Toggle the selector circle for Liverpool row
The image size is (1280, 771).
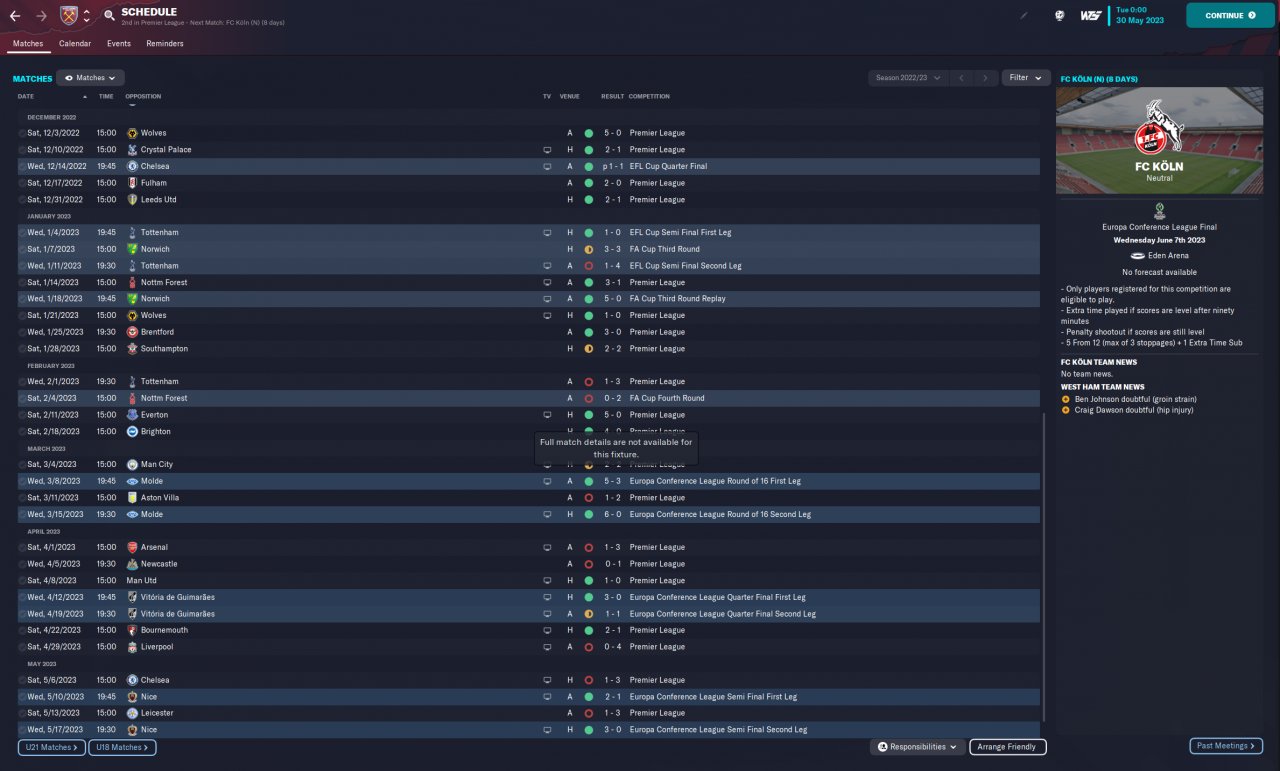coord(22,647)
